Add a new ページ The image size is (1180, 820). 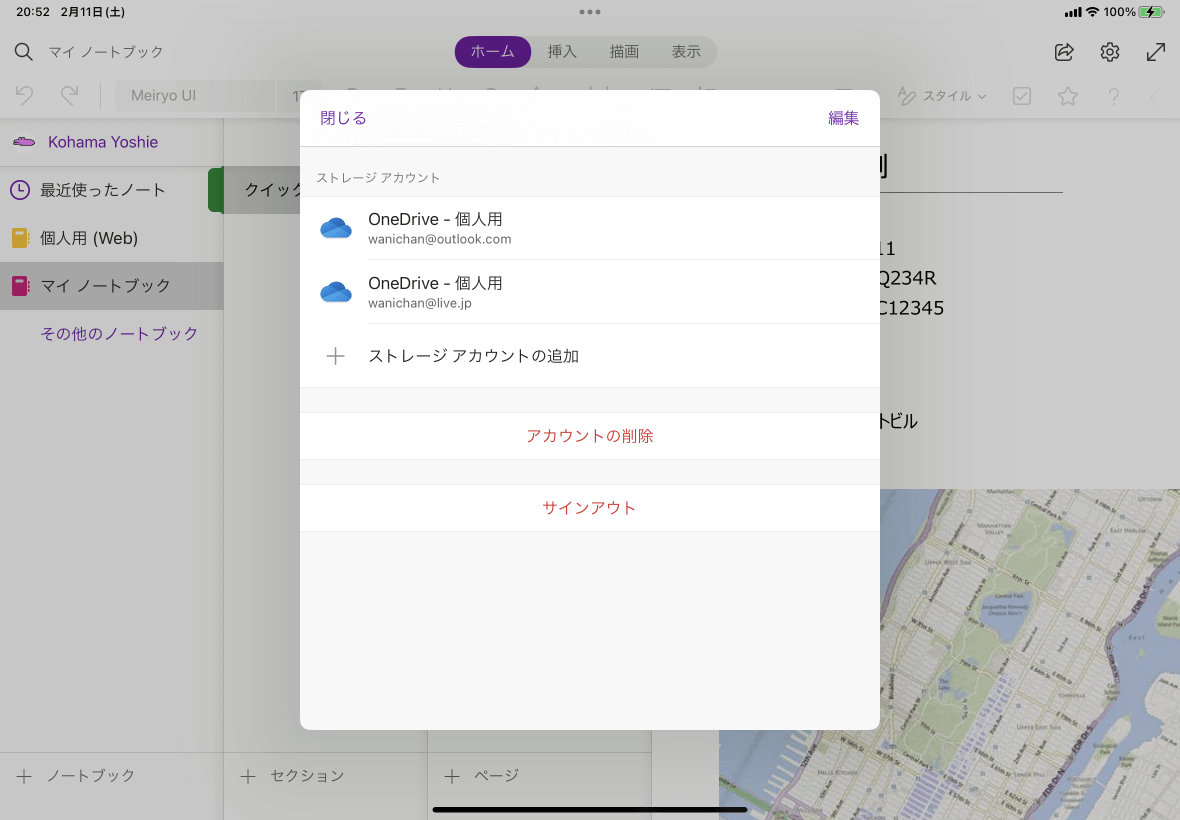click(482, 776)
